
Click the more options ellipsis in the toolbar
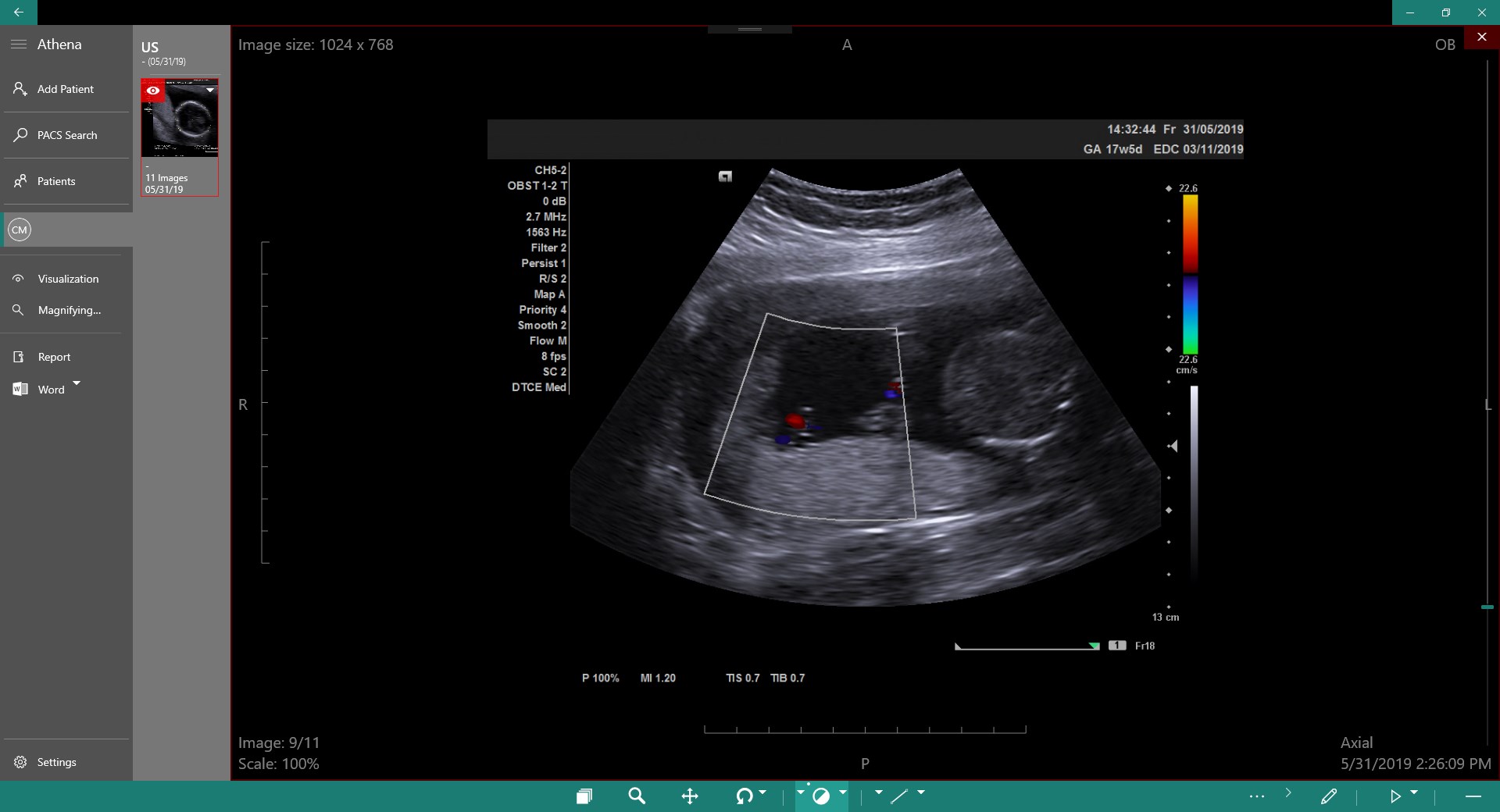click(1255, 797)
